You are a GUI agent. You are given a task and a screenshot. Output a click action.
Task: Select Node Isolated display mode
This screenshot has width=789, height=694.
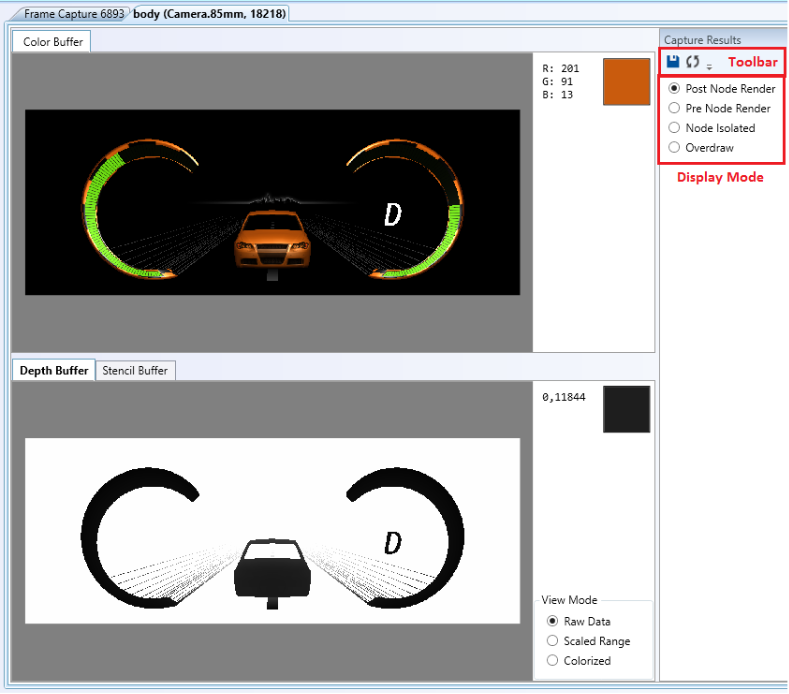click(712, 128)
